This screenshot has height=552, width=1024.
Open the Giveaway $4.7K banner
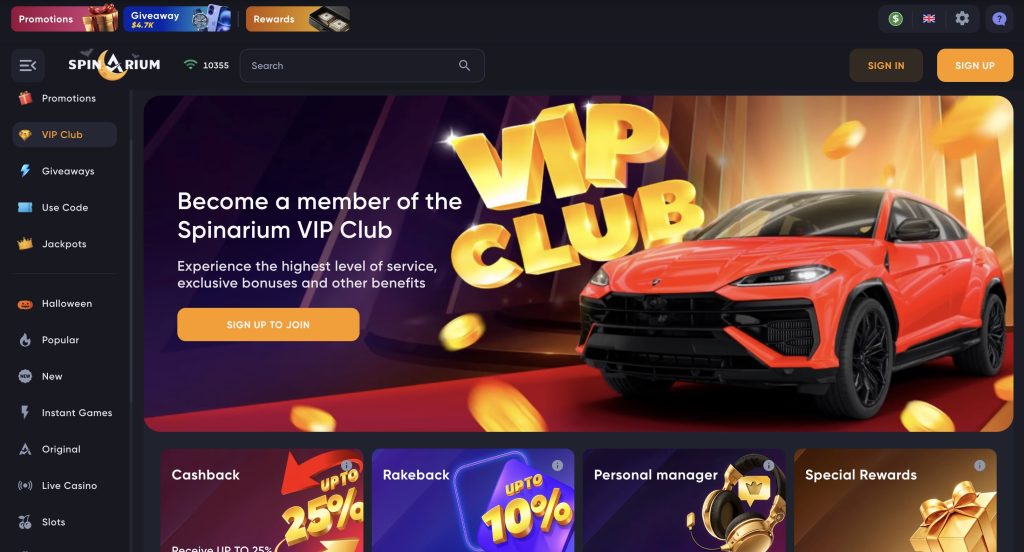point(177,19)
